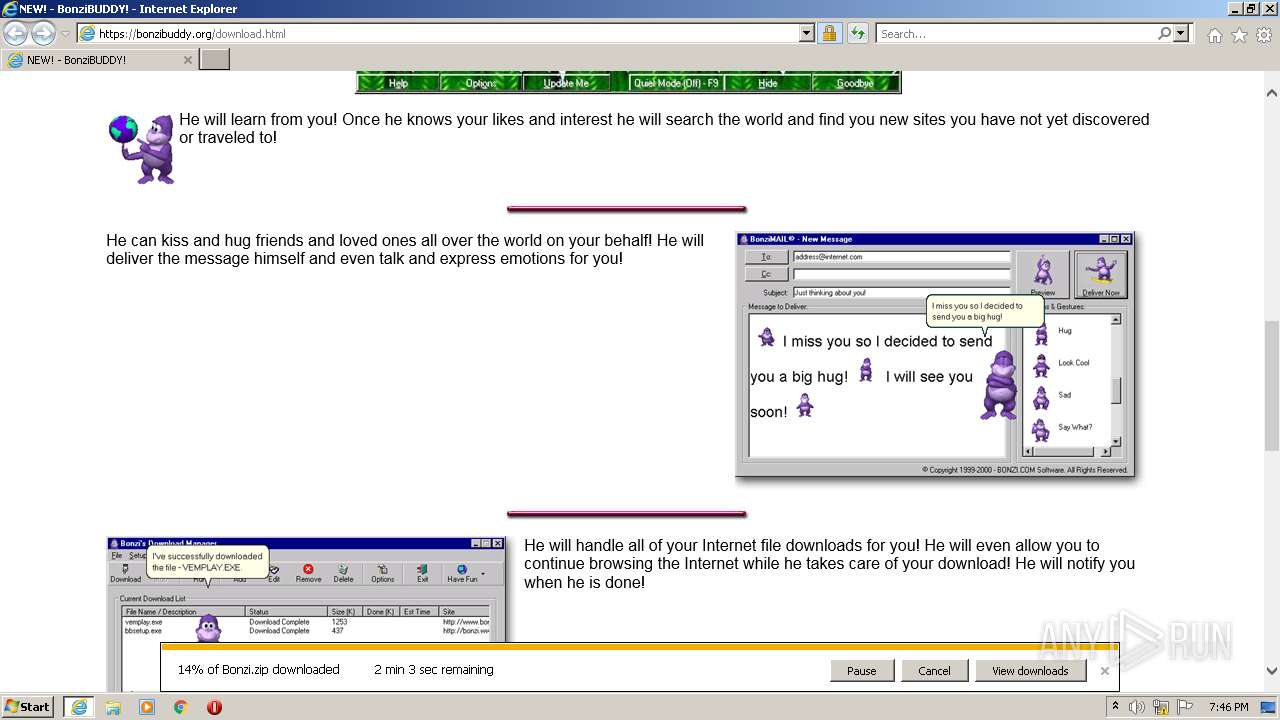Click the '2 min 3 sec remaining' text
The image size is (1280, 720).
[433, 670]
